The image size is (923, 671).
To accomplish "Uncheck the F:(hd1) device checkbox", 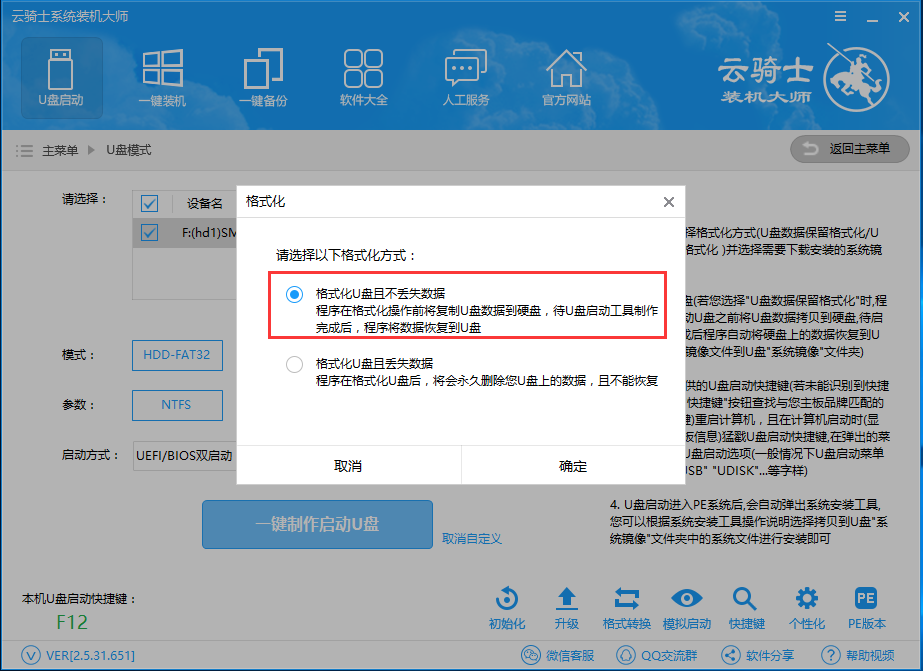I will [x=150, y=233].
